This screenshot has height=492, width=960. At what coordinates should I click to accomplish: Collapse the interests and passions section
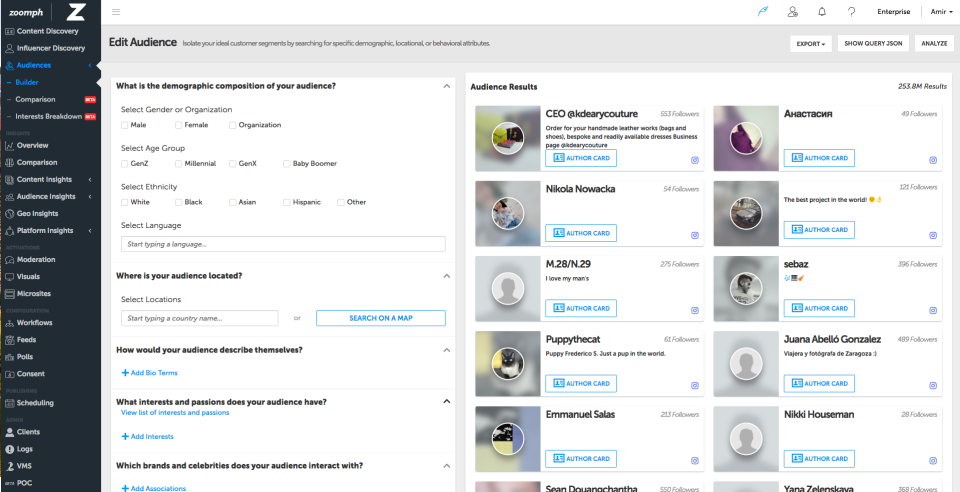coord(446,402)
